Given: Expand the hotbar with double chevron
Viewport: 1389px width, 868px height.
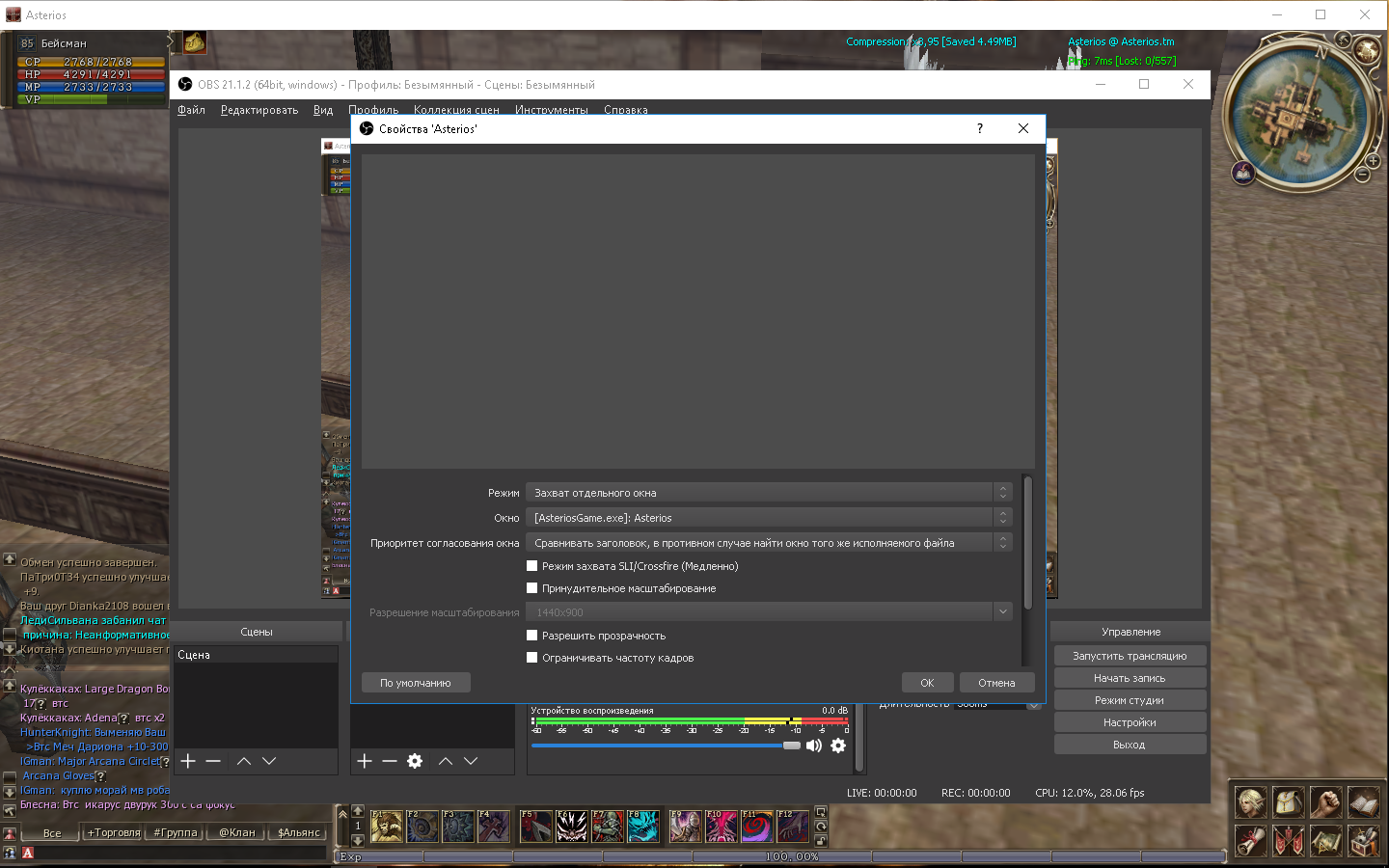Looking at the screenshot, I should pos(342,814).
